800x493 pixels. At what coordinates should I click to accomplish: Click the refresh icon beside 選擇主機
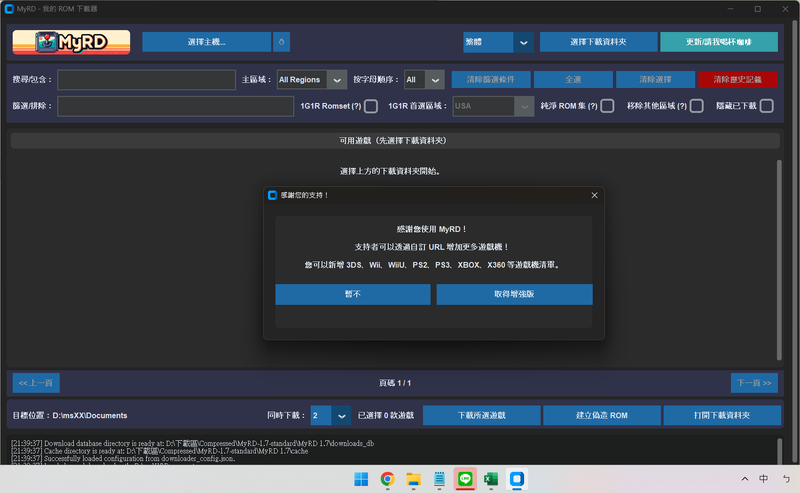281,42
